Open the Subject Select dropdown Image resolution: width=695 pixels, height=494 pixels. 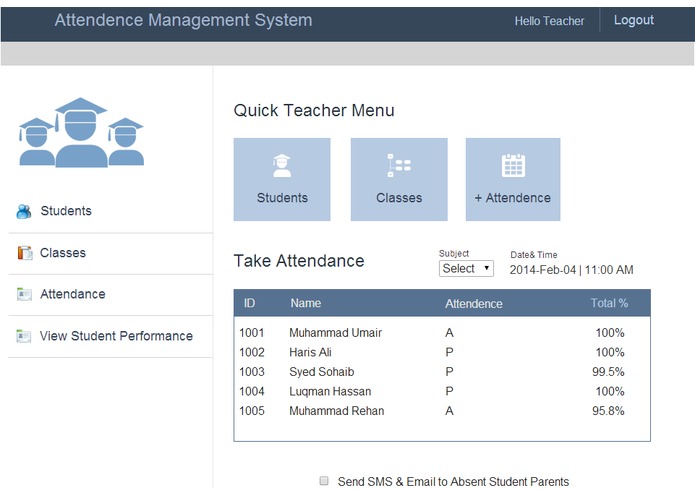tap(466, 268)
